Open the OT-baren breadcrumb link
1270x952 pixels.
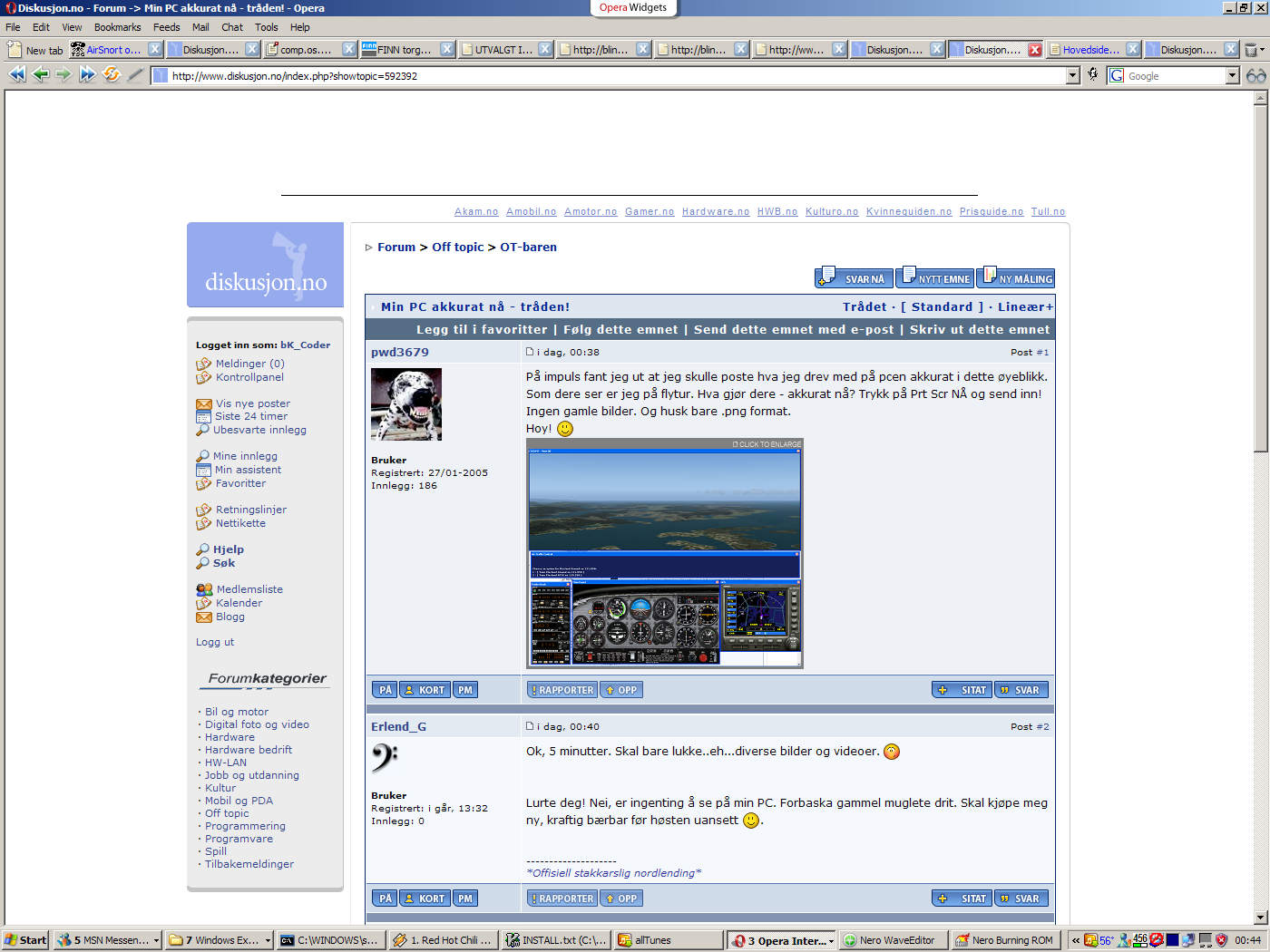pos(529,247)
